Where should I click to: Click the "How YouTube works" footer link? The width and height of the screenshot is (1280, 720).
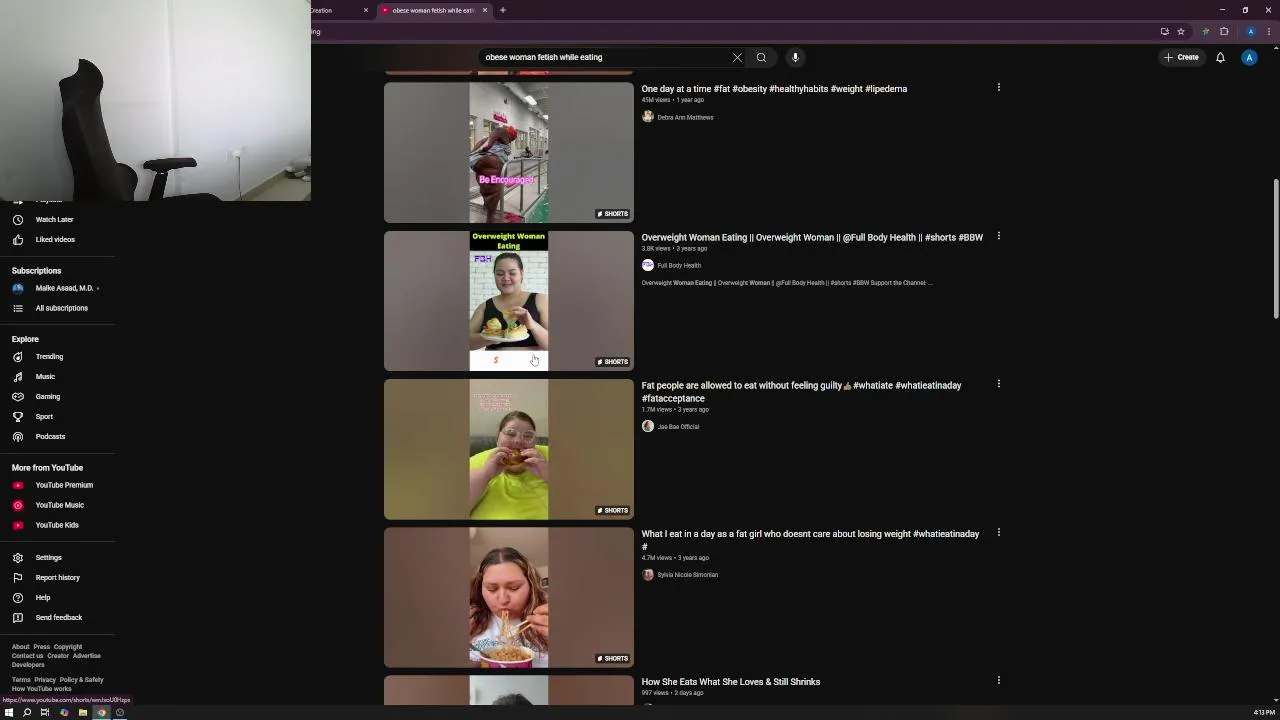[x=41, y=689]
